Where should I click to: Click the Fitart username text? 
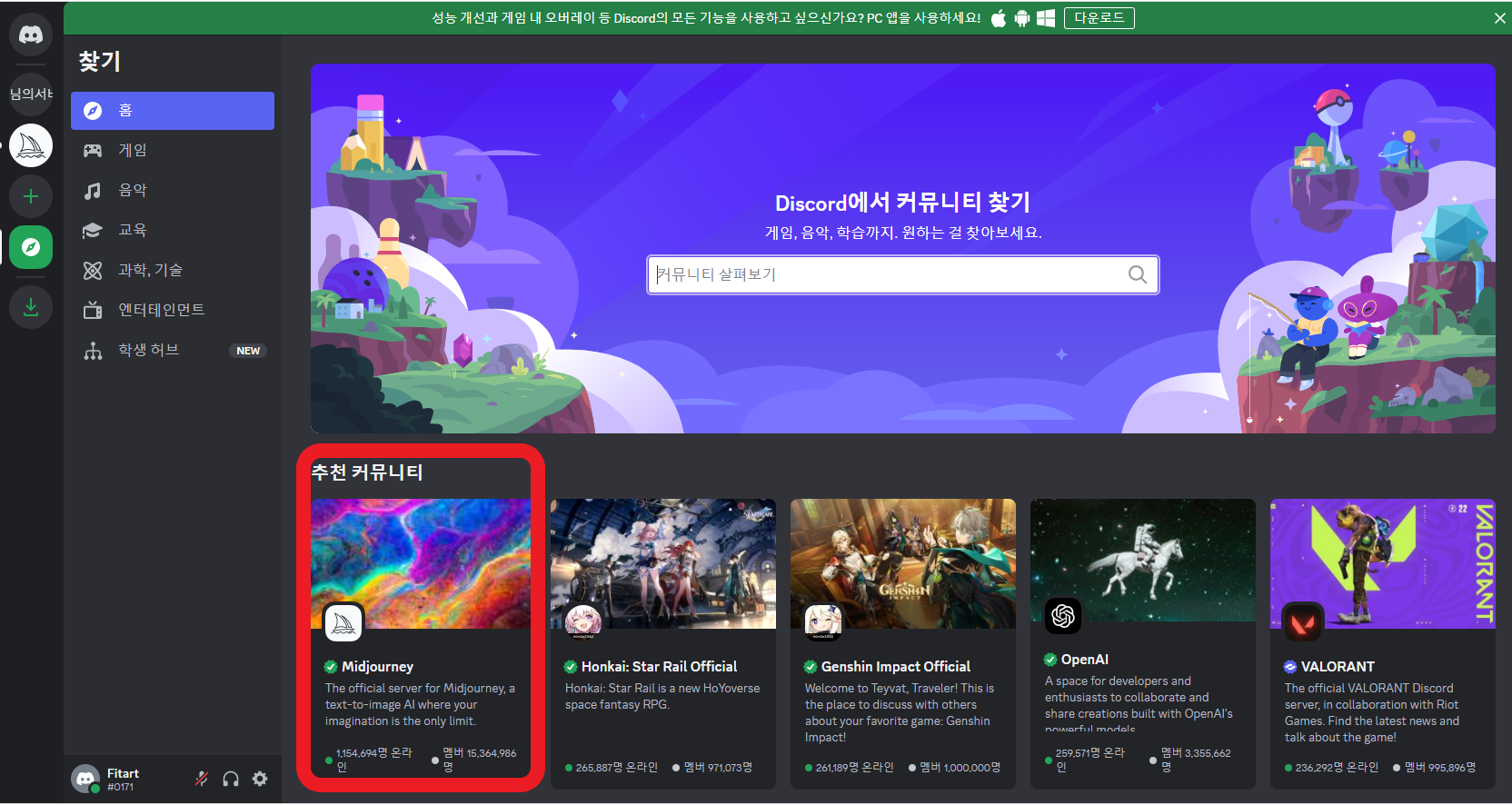coord(123,774)
